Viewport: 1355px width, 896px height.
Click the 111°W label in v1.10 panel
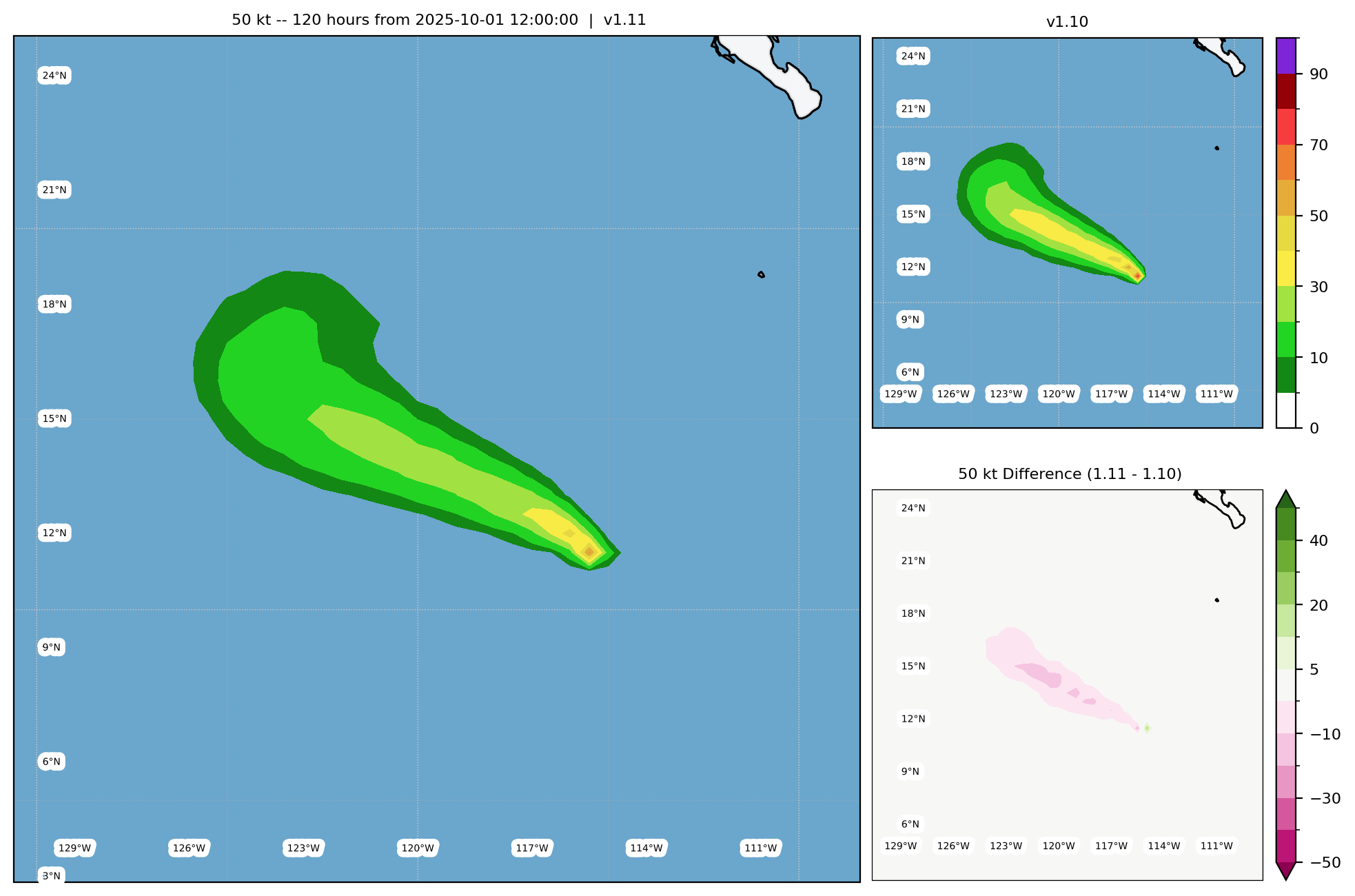pyautogui.click(x=1216, y=394)
